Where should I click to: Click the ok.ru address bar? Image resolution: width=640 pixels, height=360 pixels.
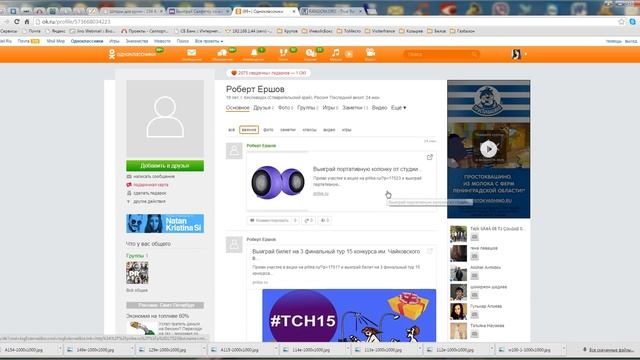(x=327, y=22)
